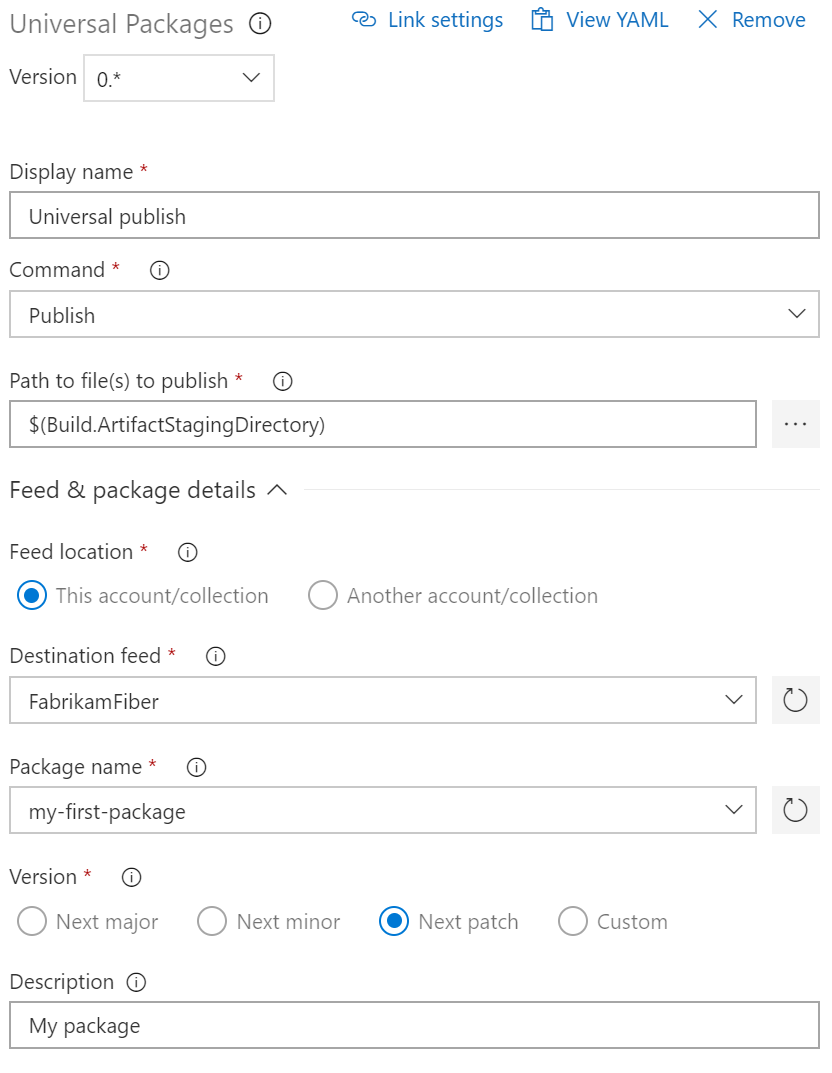This screenshot has width=832, height=1073.
Task: Choose Next major version increment
Action: [x=31, y=921]
